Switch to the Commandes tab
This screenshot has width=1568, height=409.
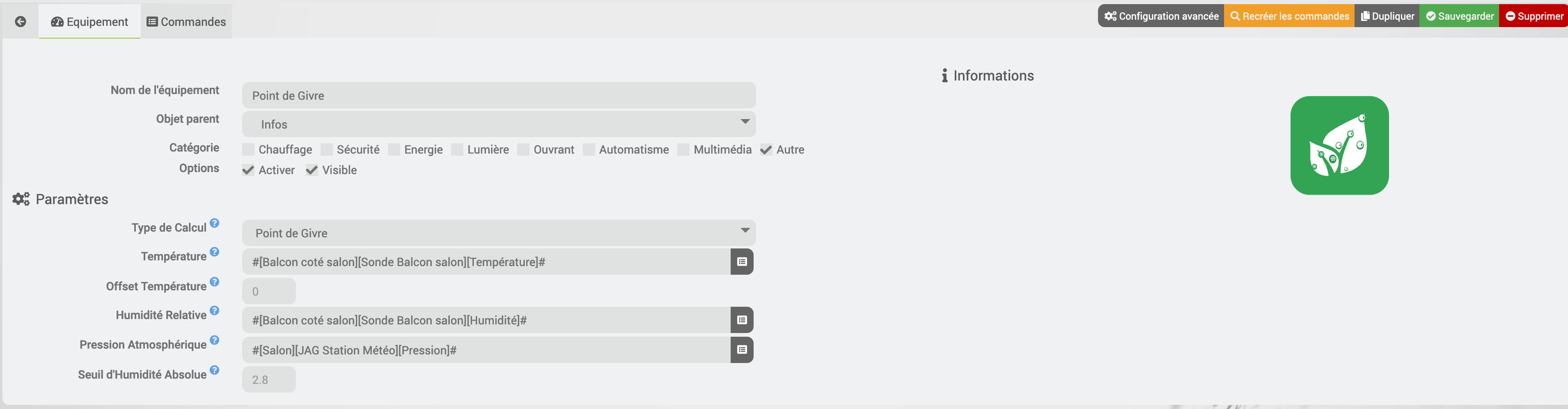(x=186, y=22)
